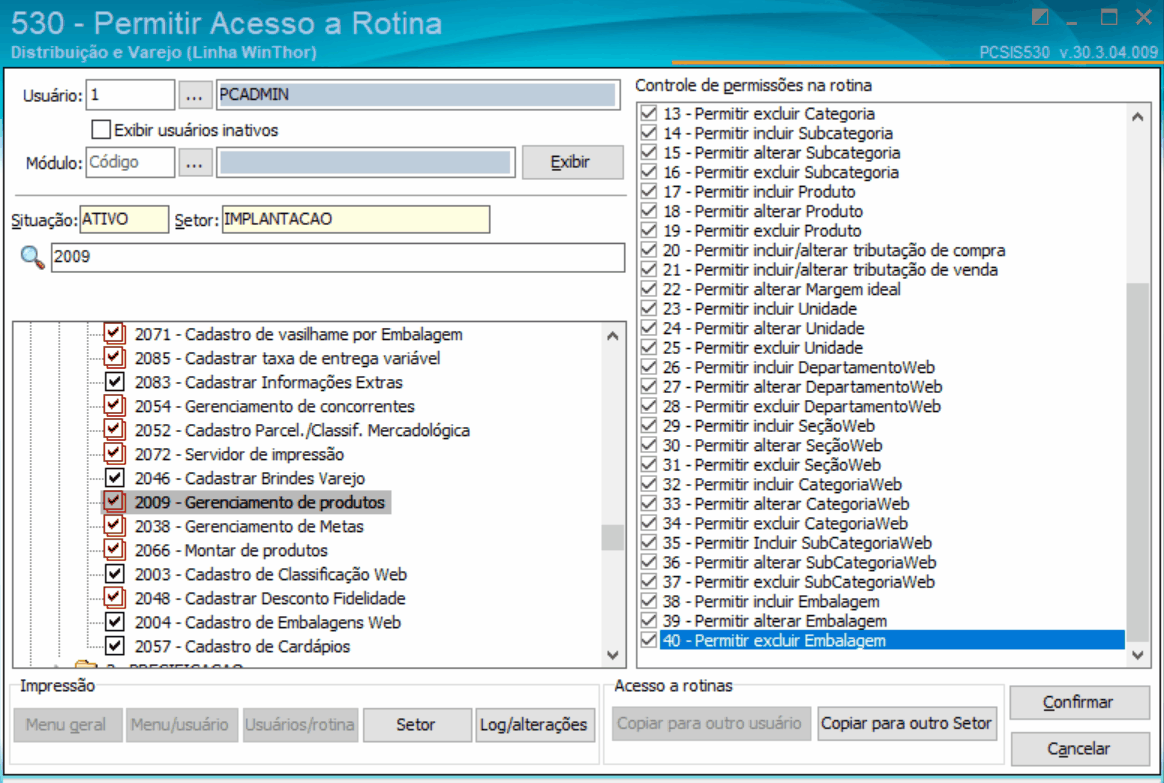Toggle checkbox for 2057 Cadastro de Cardápios

pyautogui.click(x=114, y=646)
